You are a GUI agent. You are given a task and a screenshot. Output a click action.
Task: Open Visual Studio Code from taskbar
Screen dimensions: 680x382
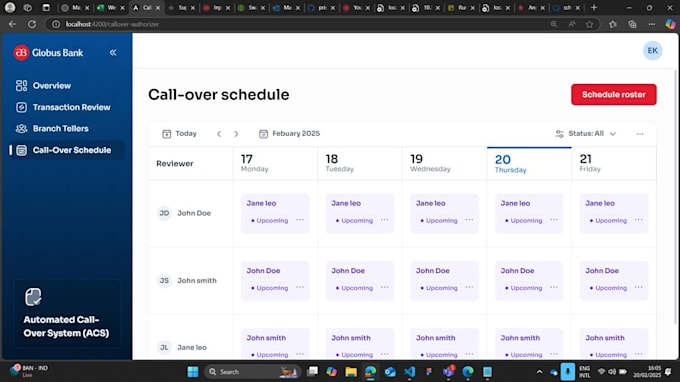tap(409, 372)
